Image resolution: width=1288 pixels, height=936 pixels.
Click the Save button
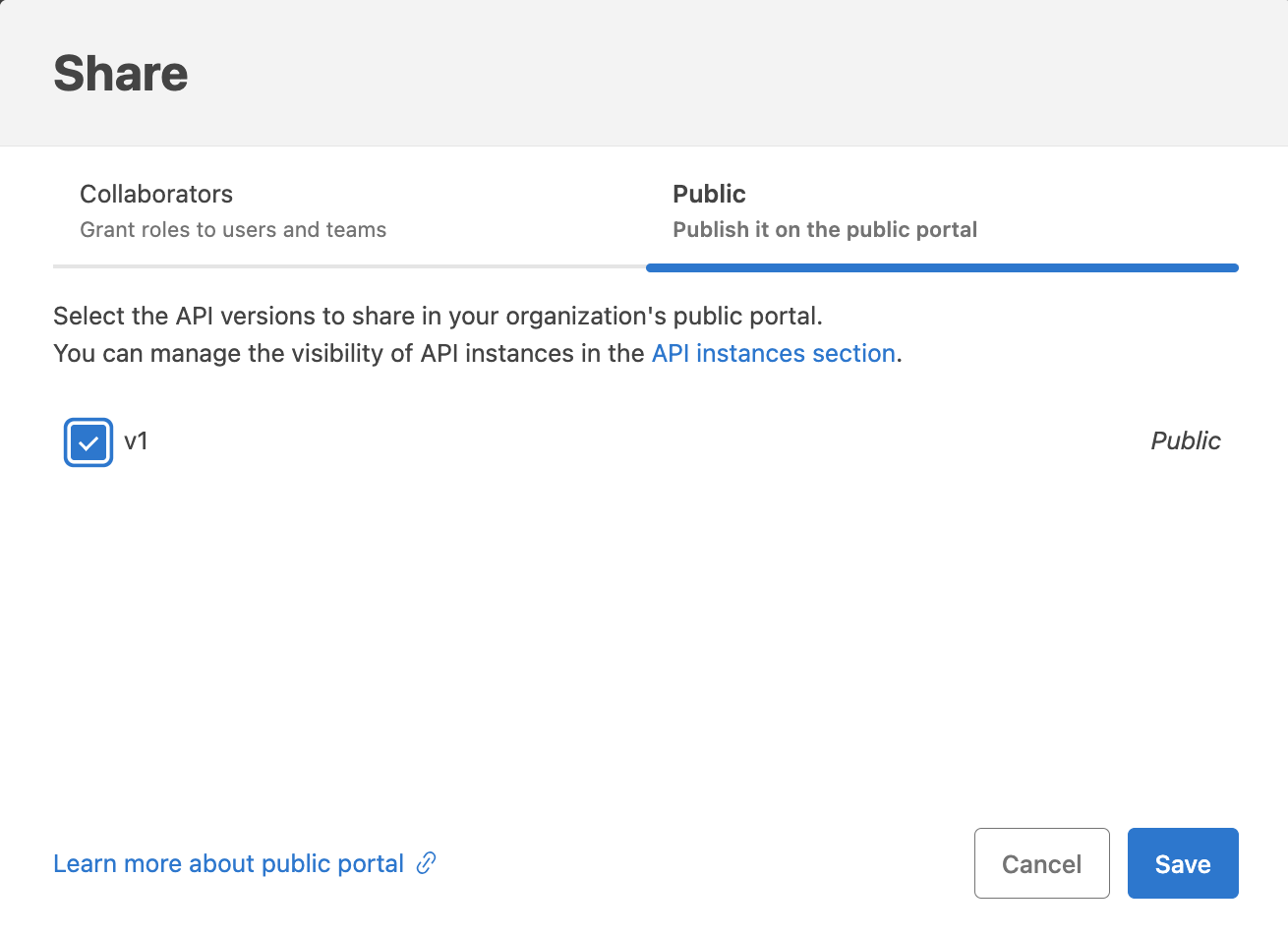pos(1182,862)
